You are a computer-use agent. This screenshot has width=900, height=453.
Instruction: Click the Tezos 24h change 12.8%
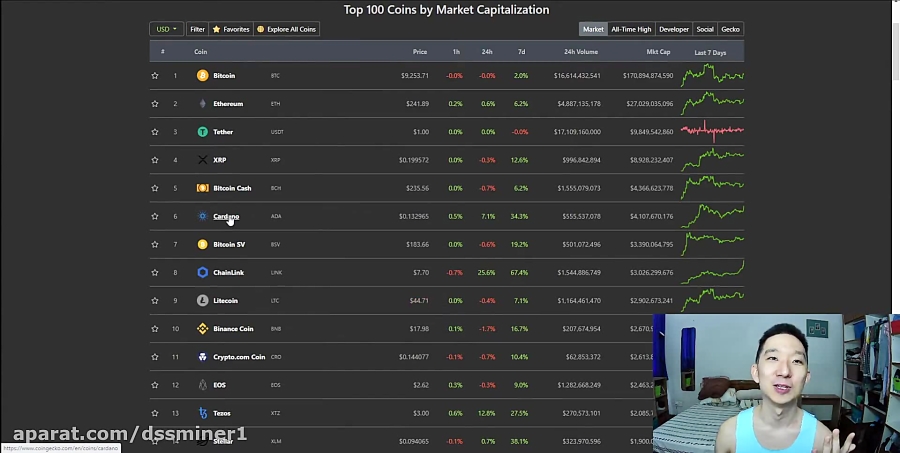[486, 413]
